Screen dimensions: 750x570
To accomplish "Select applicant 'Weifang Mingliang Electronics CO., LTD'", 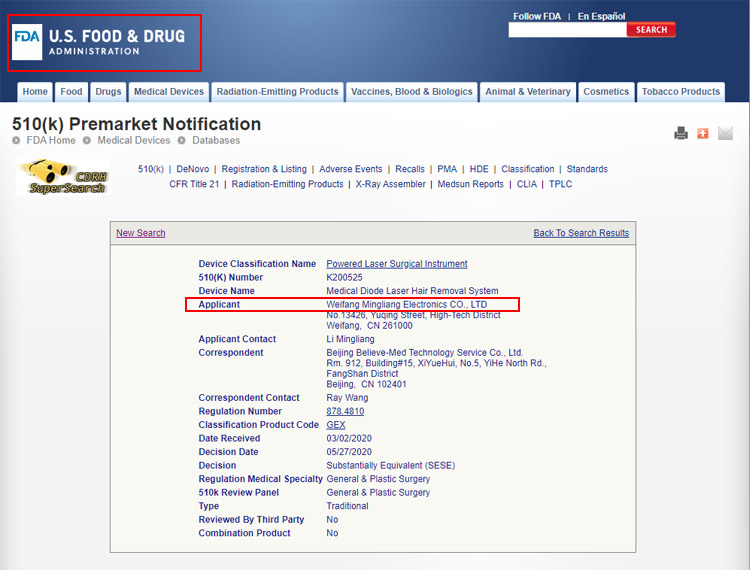I will (407, 304).
